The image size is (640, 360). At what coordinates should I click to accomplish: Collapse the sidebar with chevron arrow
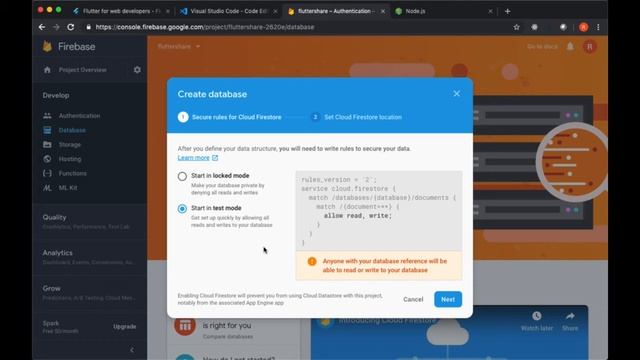coord(132,350)
